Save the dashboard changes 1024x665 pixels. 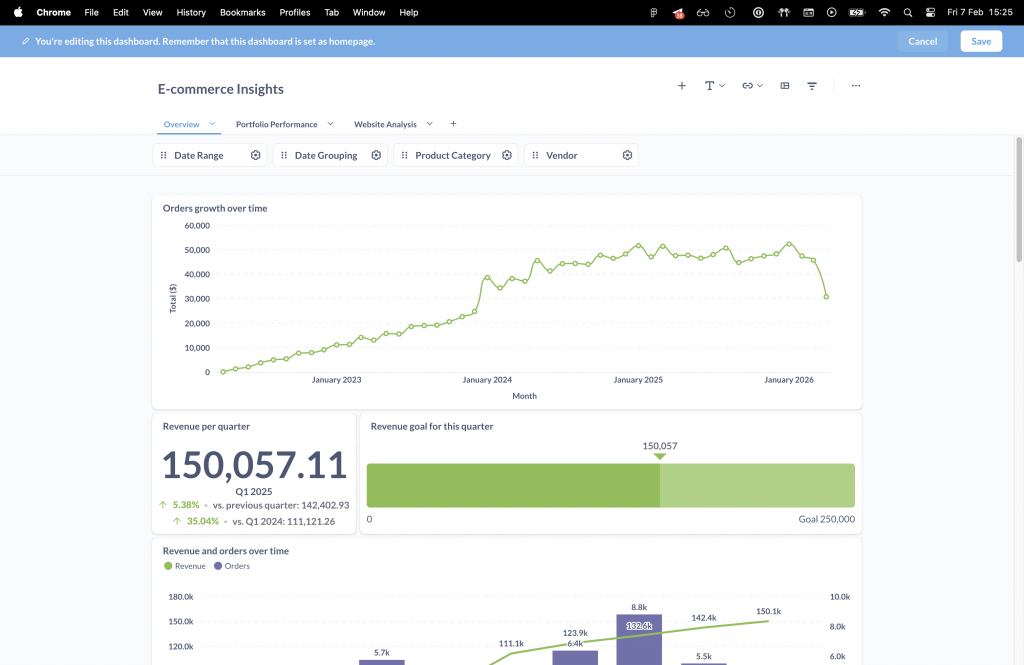pyautogui.click(x=980, y=41)
